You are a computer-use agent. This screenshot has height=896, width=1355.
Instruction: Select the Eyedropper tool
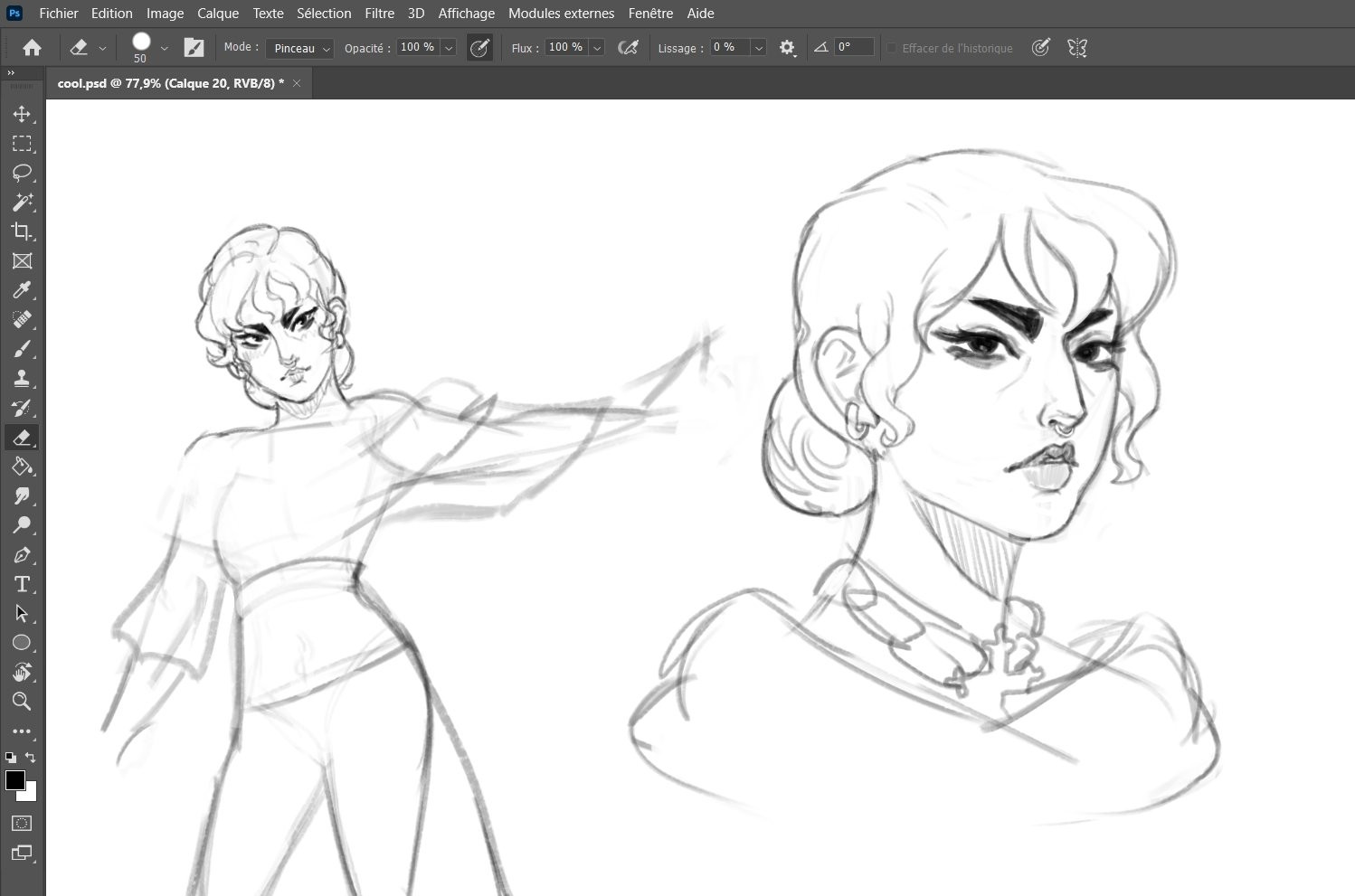pyautogui.click(x=22, y=290)
